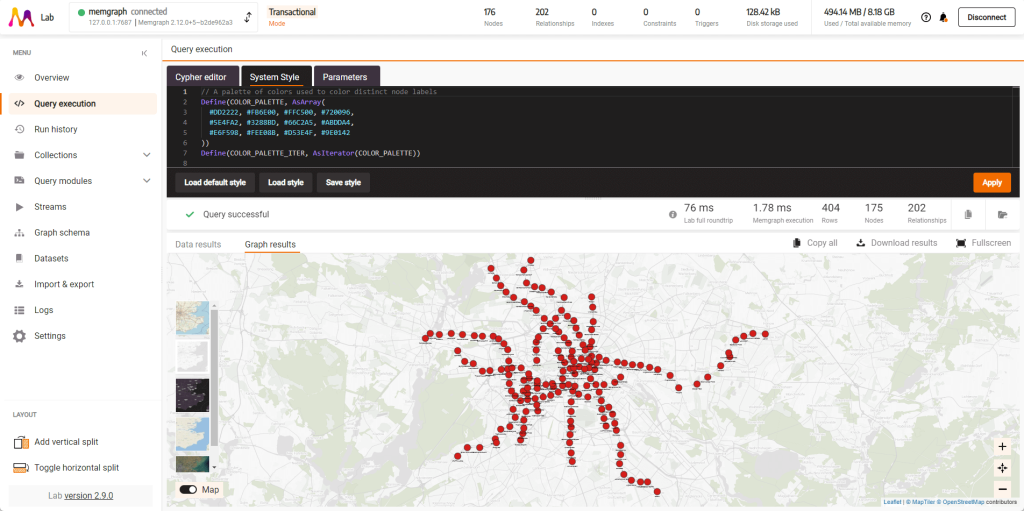This screenshot has height=511, width=1024.
Task: Click the map zoom in plus button
Action: point(1002,447)
